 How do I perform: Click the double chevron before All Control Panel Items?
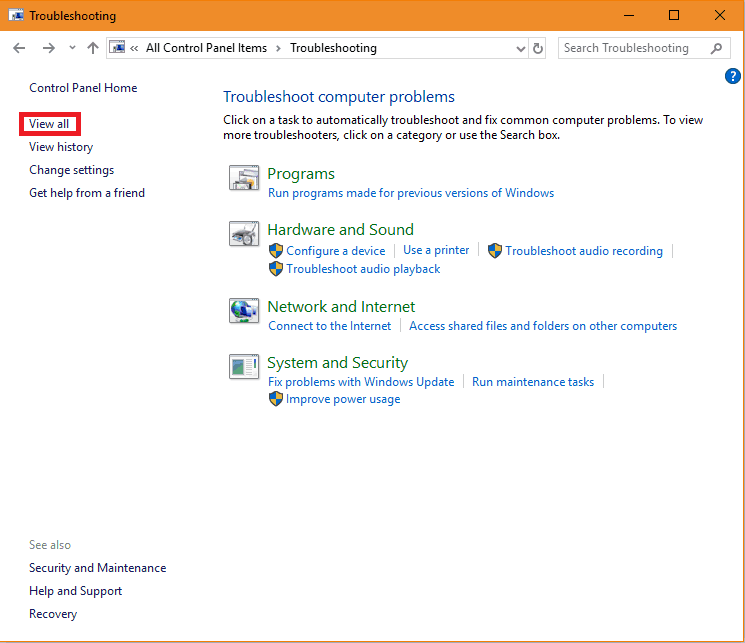[x=134, y=48]
